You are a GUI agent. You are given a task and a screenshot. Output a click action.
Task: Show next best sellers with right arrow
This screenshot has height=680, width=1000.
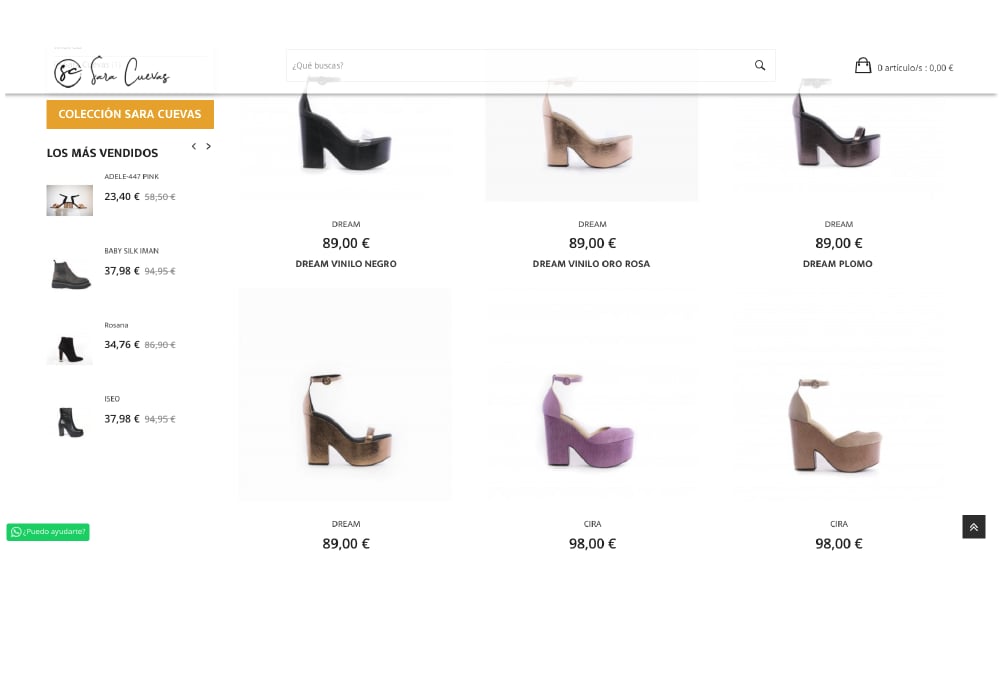208,147
